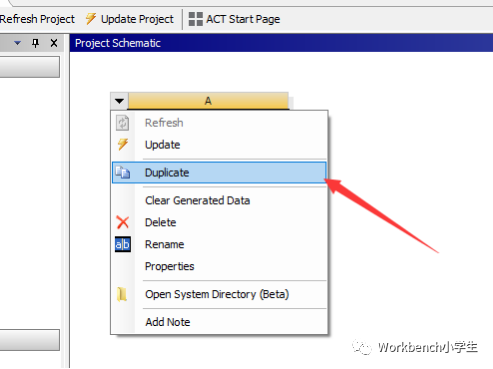The height and width of the screenshot is (369, 493).
Task: Choose Clear Generated Data
Action: point(197,200)
